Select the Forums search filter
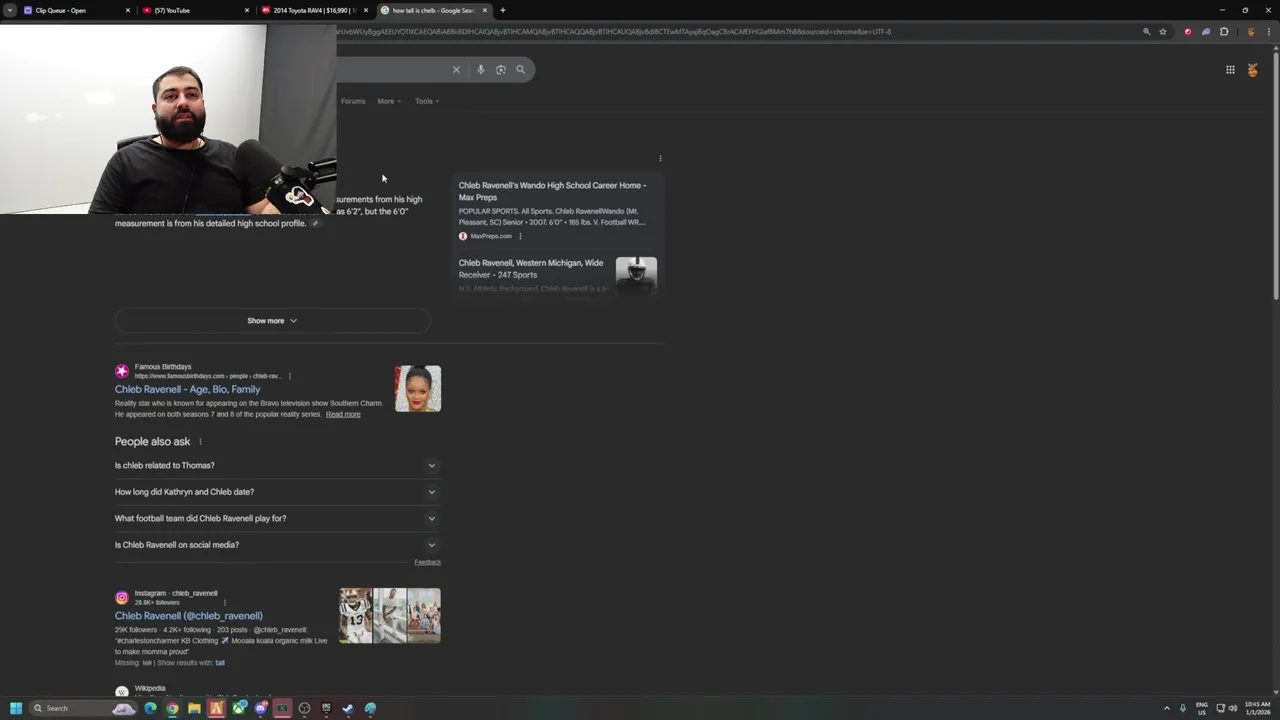This screenshot has width=1280, height=720. (353, 101)
